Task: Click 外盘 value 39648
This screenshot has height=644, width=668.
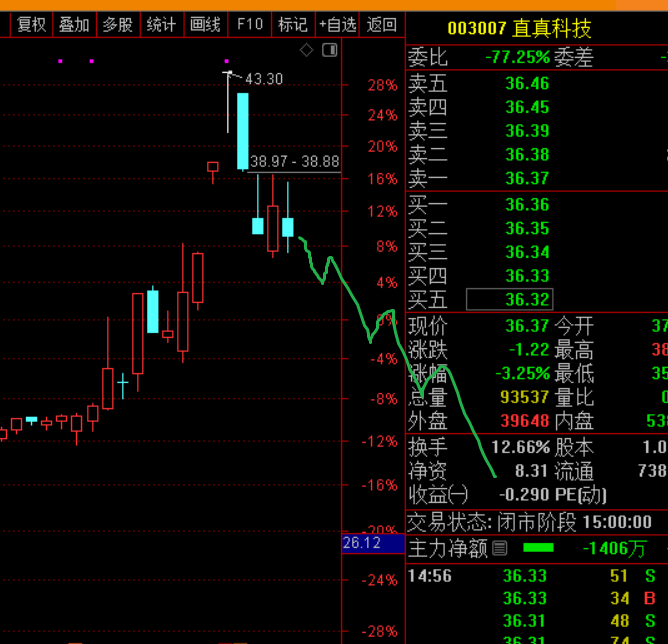Action: 524,421
